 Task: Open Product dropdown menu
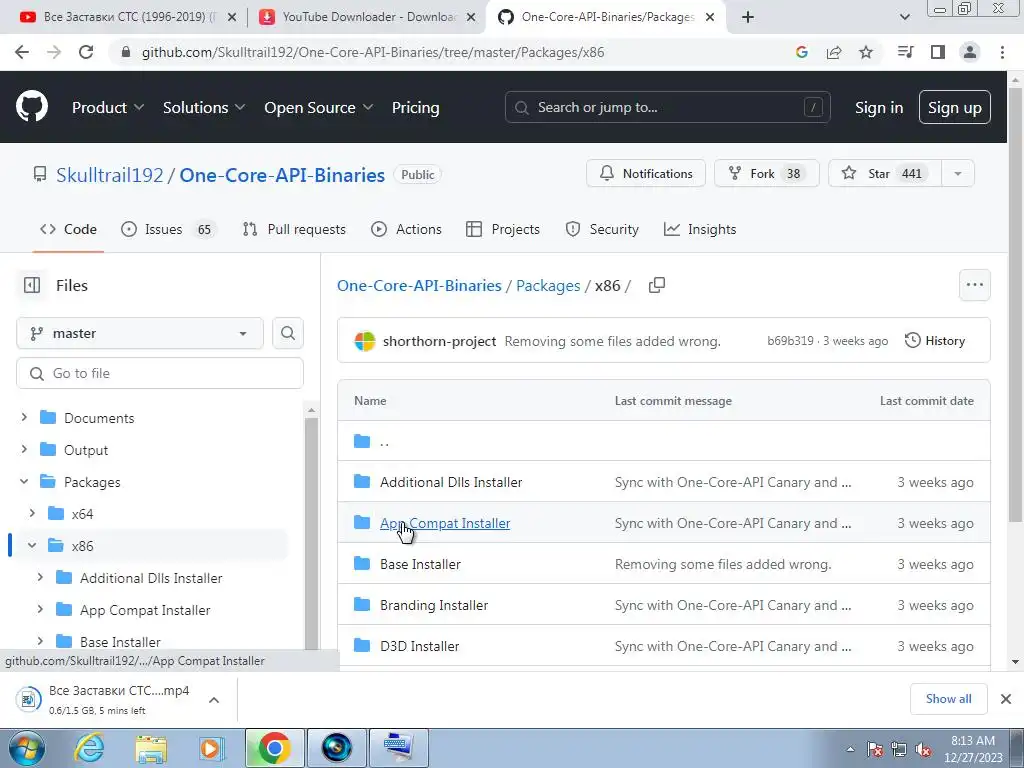[x=108, y=107]
